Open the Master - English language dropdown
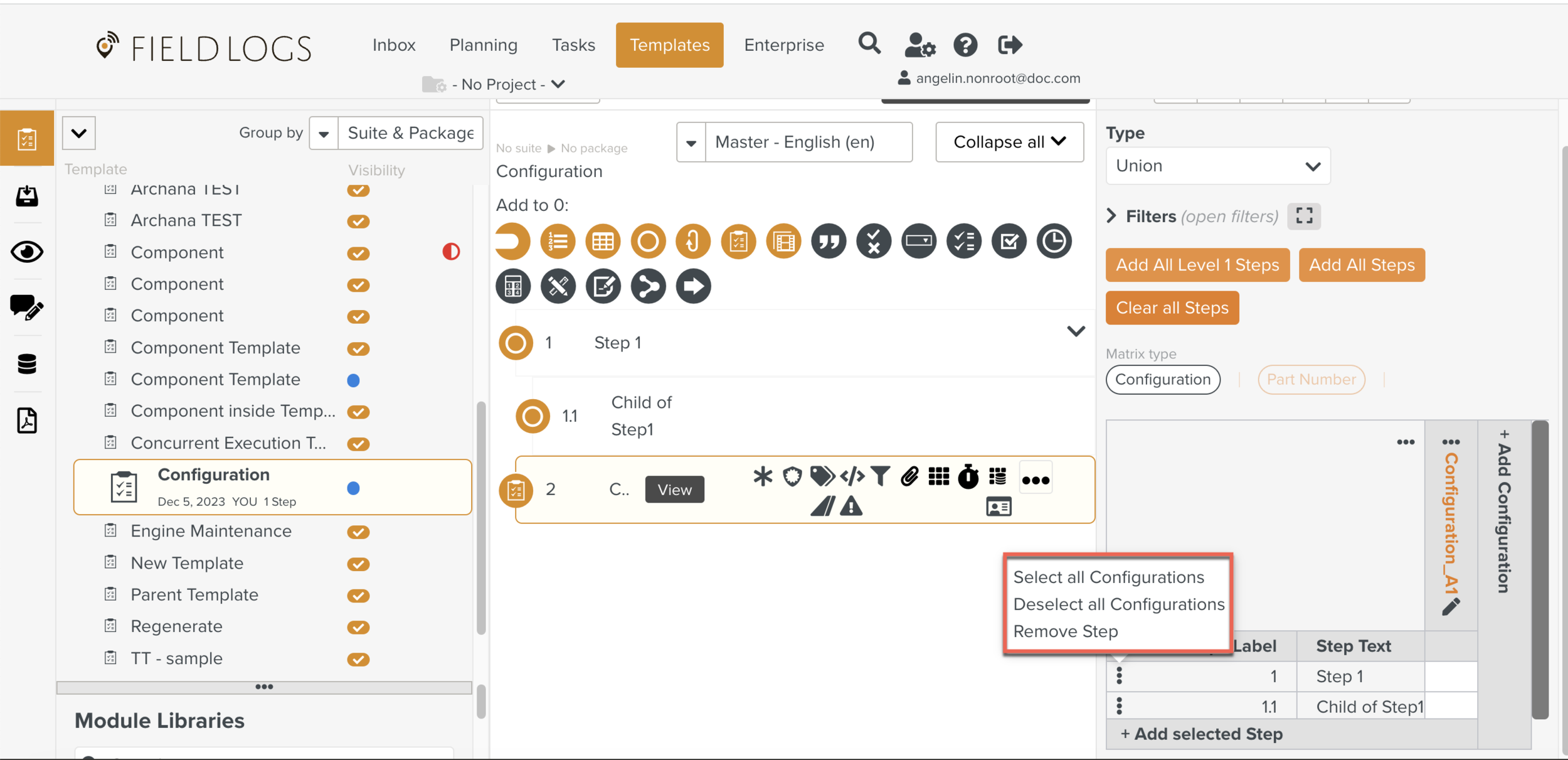The width and height of the screenshot is (1568, 760). (794, 142)
